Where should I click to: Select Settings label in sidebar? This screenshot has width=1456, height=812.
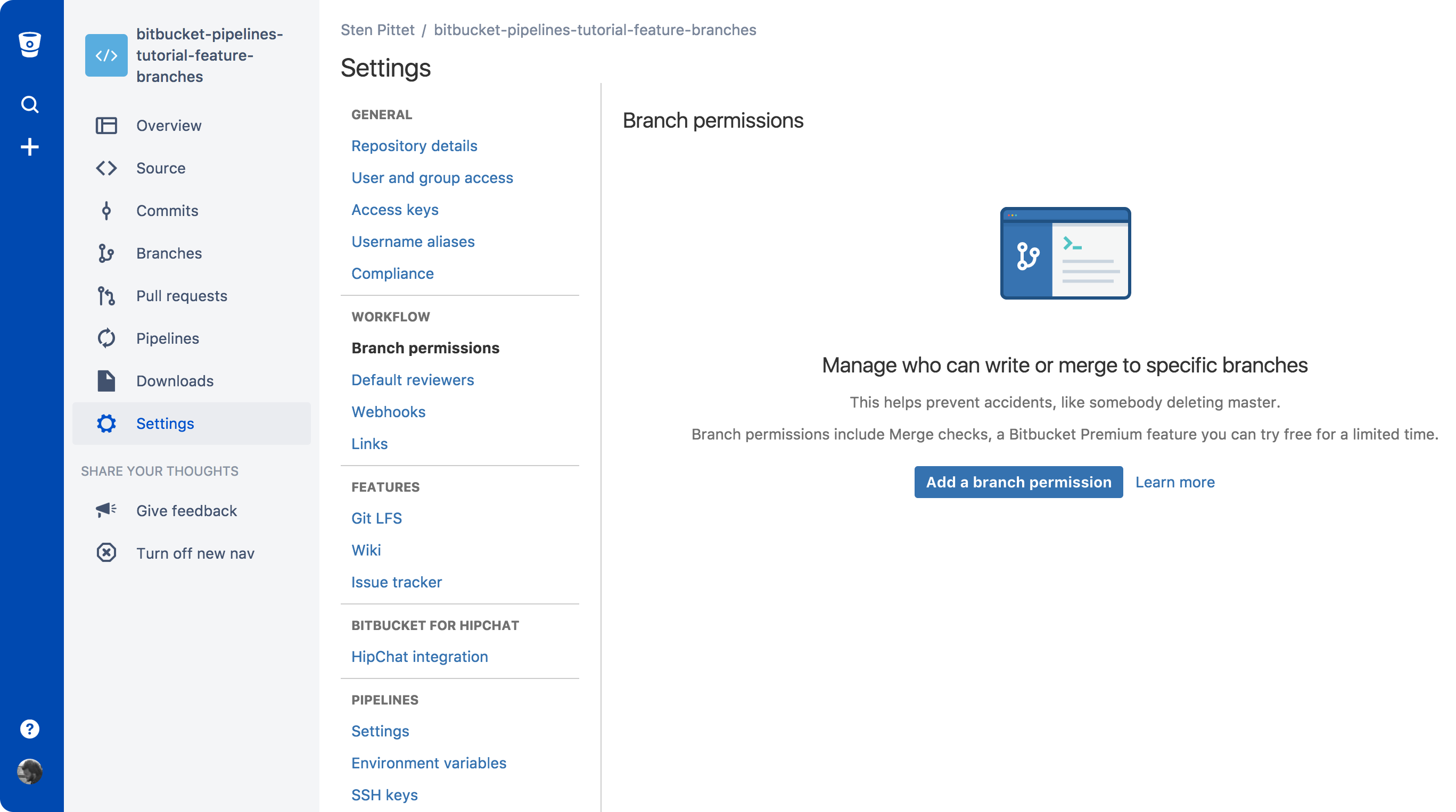(165, 423)
